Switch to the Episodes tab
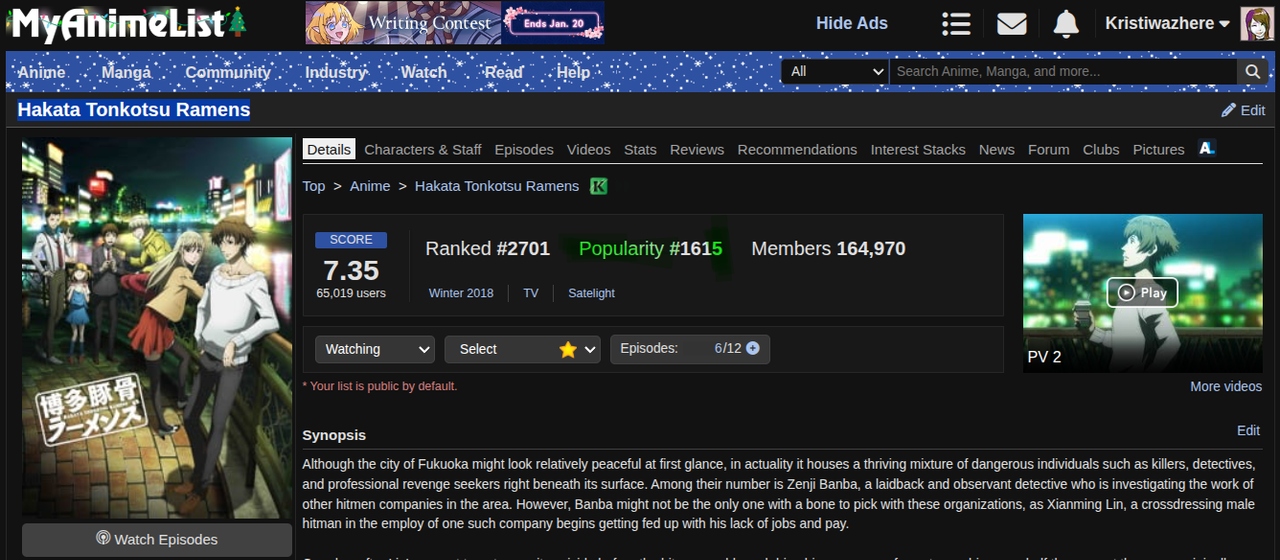 524,149
